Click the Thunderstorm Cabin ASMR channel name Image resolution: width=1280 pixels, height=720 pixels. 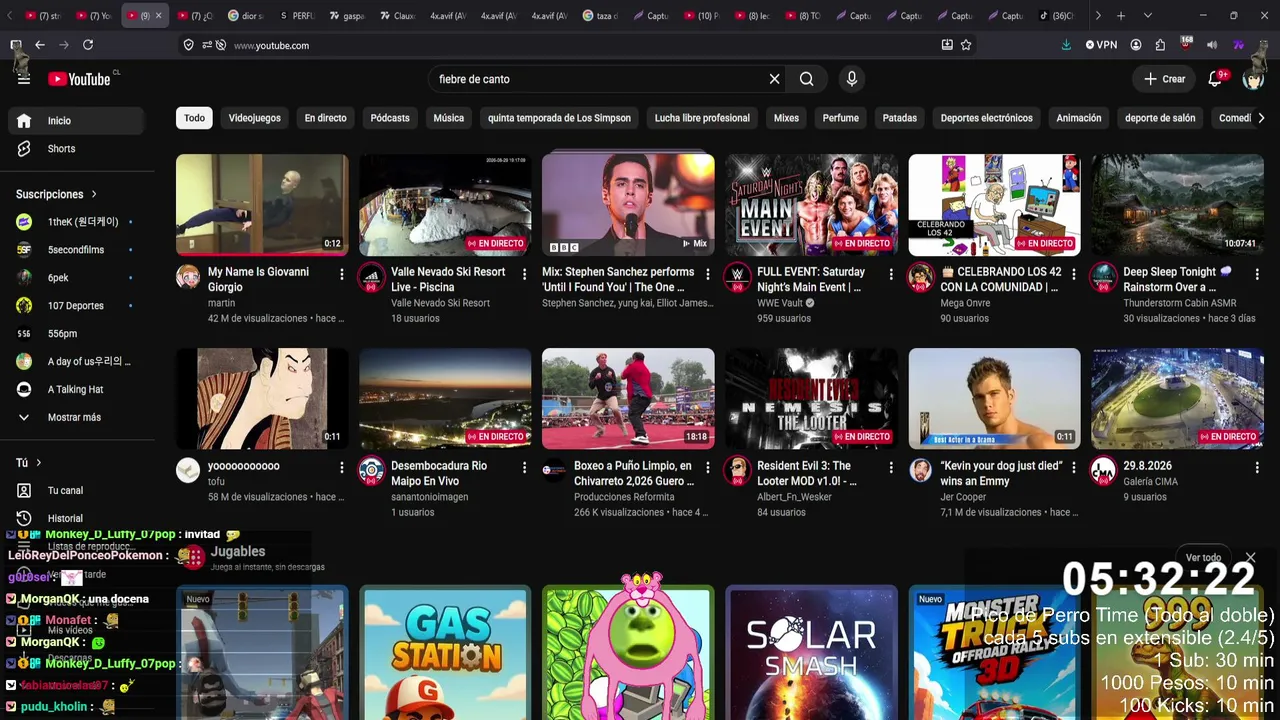1179,303
